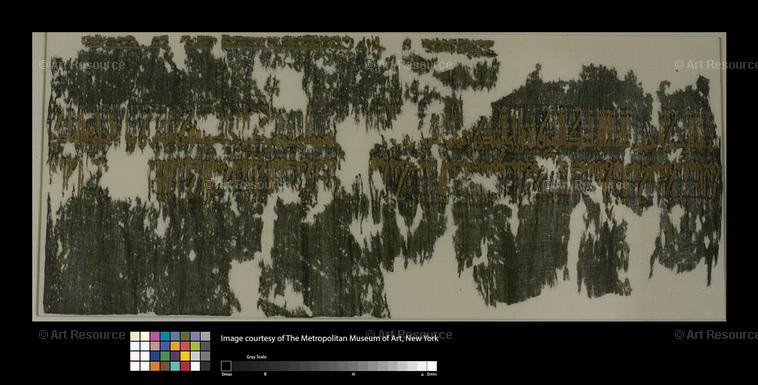Select the orange swatch in the bottom row
Image resolution: width=758 pixels, height=385 pixels.
pos(155,366)
